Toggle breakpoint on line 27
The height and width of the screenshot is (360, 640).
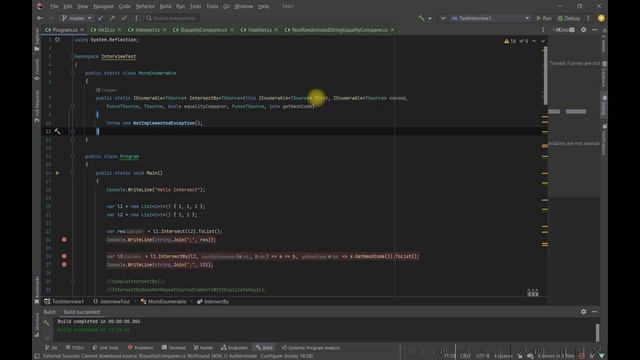[x=64, y=264]
